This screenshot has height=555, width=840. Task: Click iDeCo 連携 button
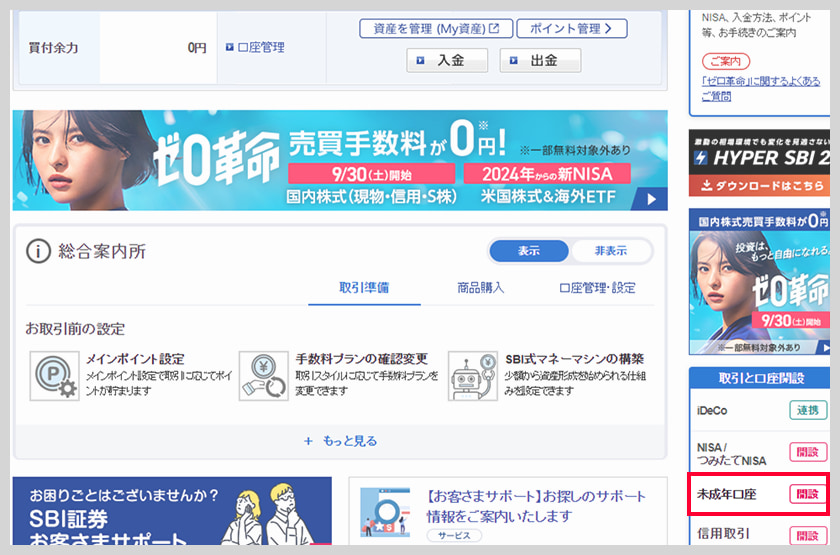(x=808, y=410)
